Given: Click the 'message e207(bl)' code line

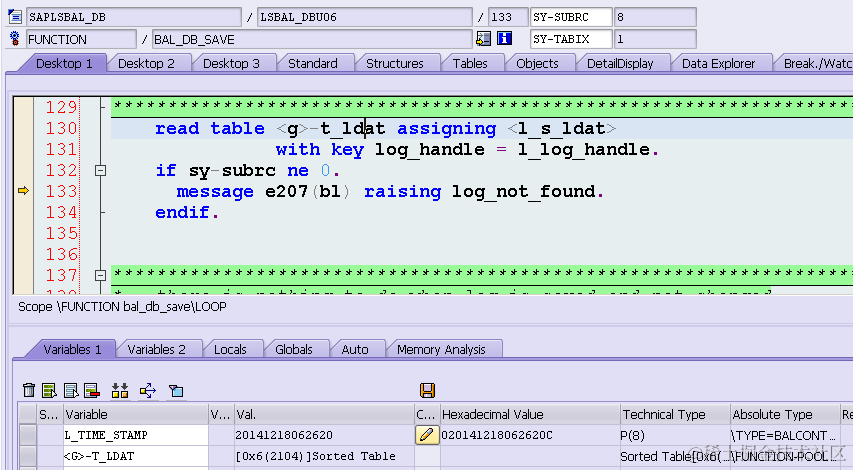Looking at the screenshot, I should (x=390, y=191).
